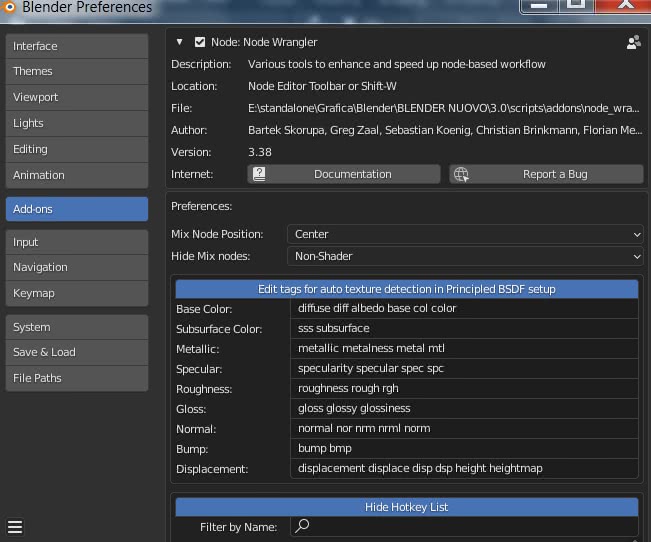Select the Themes section in sidebar
Screen dimensions: 651x542
[x=77, y=71]
